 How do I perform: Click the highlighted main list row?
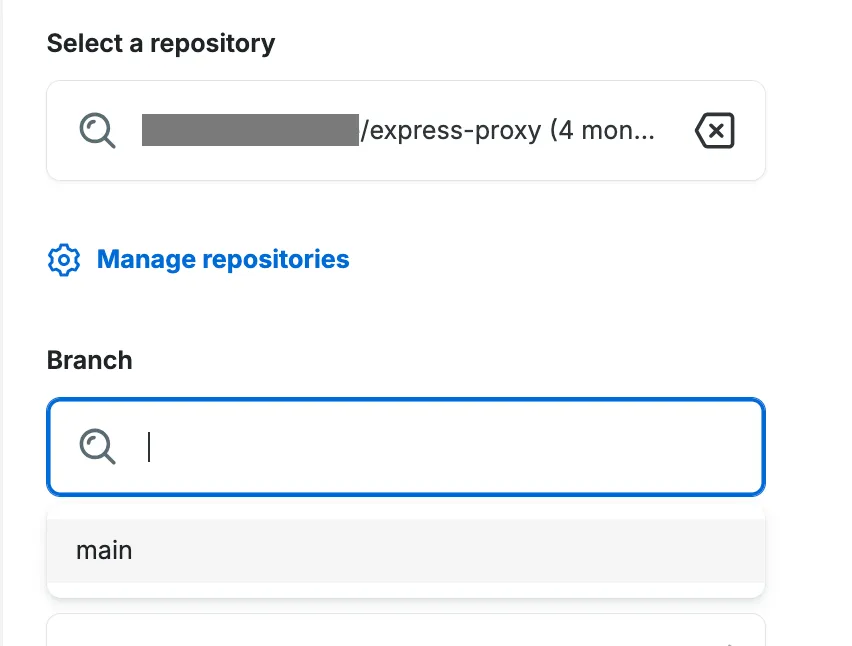tap(400, 550)
